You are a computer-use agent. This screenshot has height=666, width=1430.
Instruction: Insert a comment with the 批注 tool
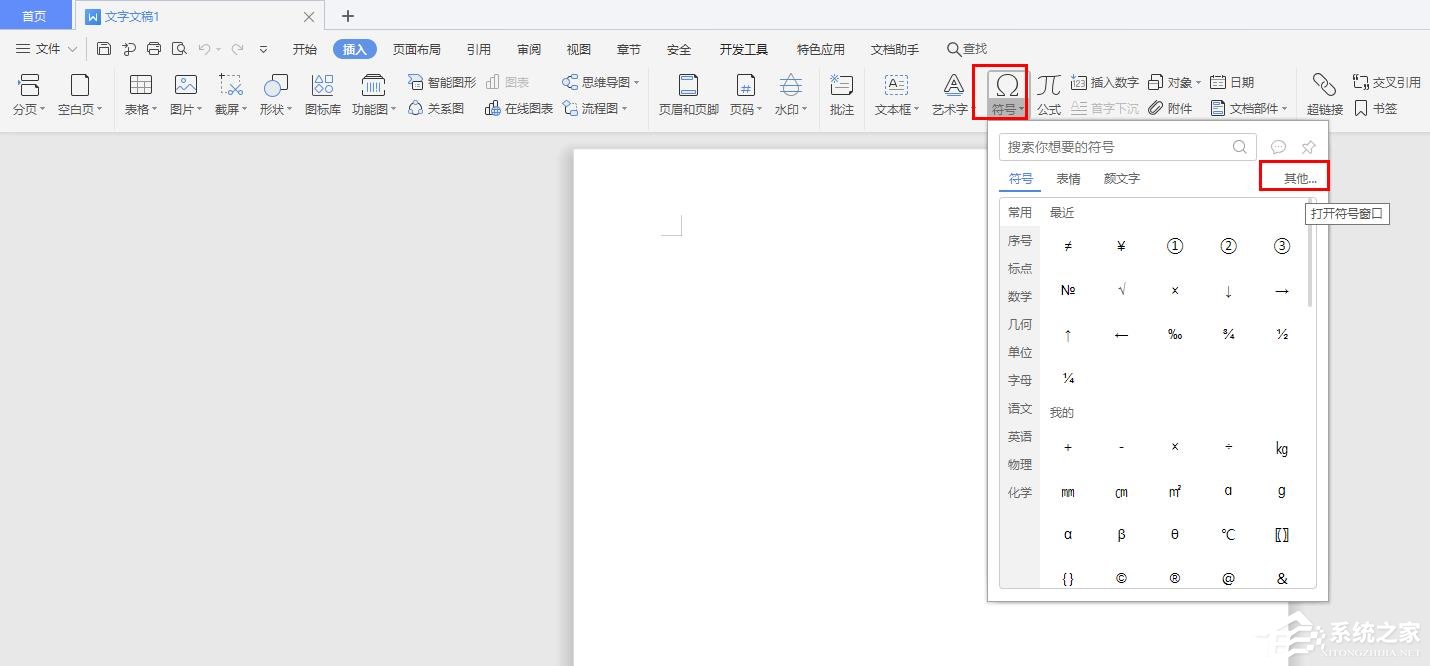click(841, 95)
